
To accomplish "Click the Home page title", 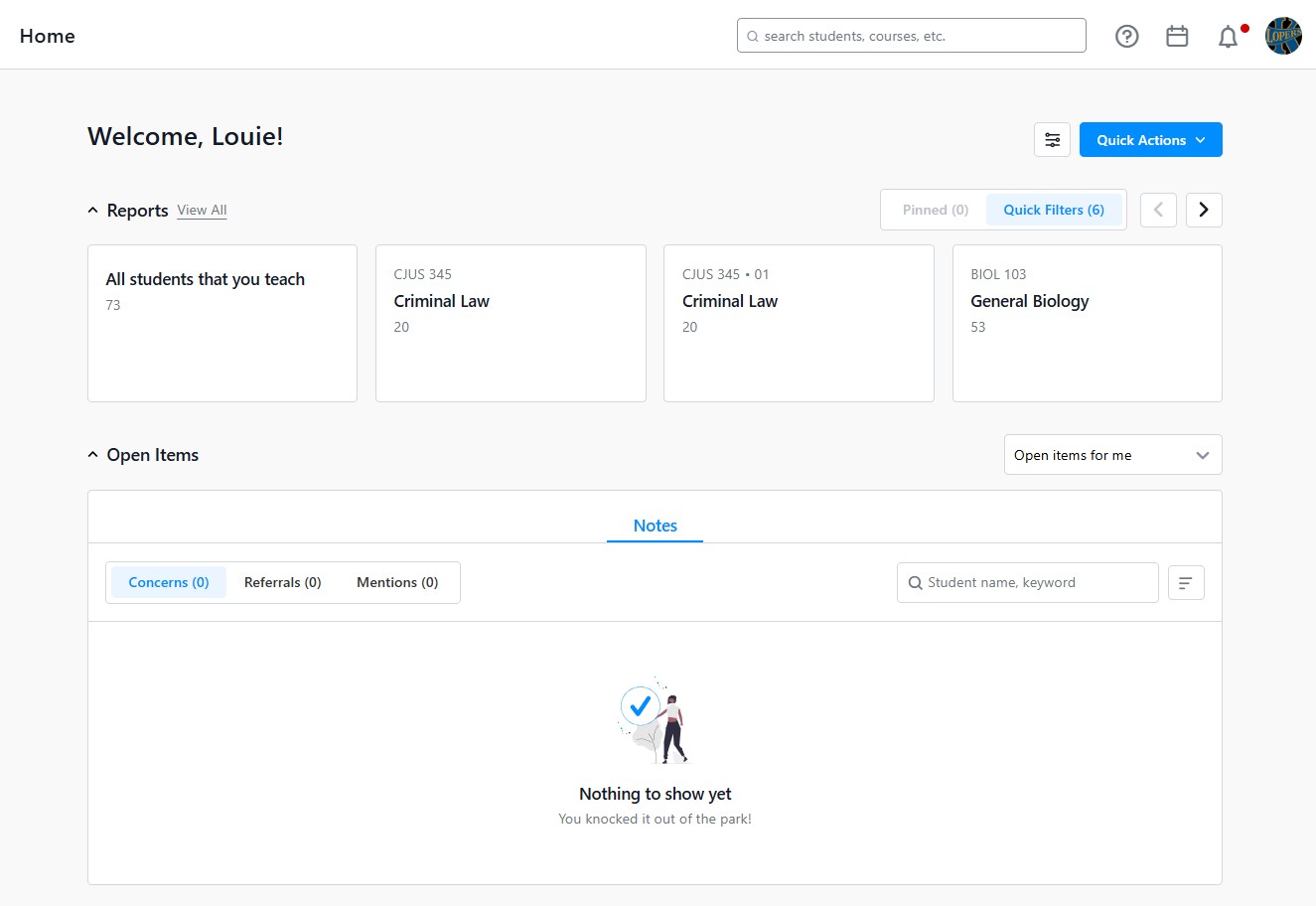I will 48,37.
